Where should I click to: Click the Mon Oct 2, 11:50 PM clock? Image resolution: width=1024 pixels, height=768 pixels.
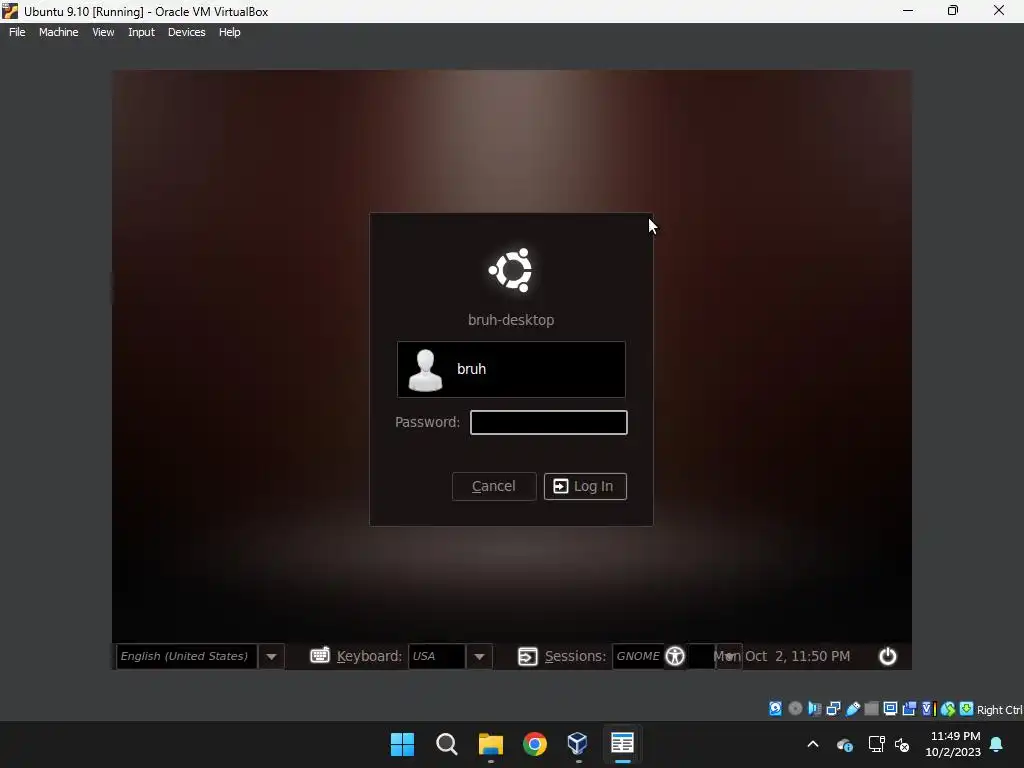782,656
